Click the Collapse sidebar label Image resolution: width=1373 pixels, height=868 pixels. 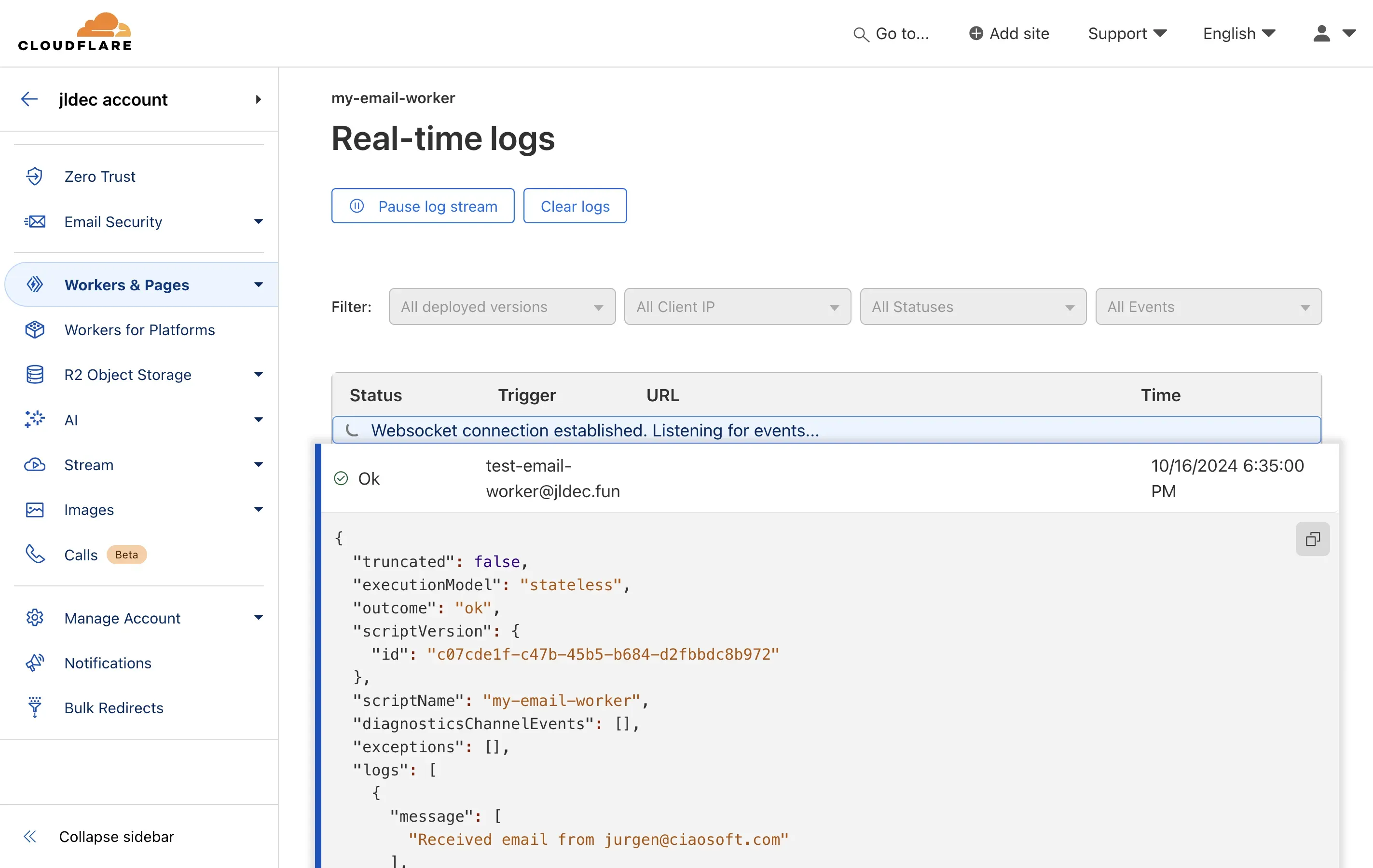[116, 836]
